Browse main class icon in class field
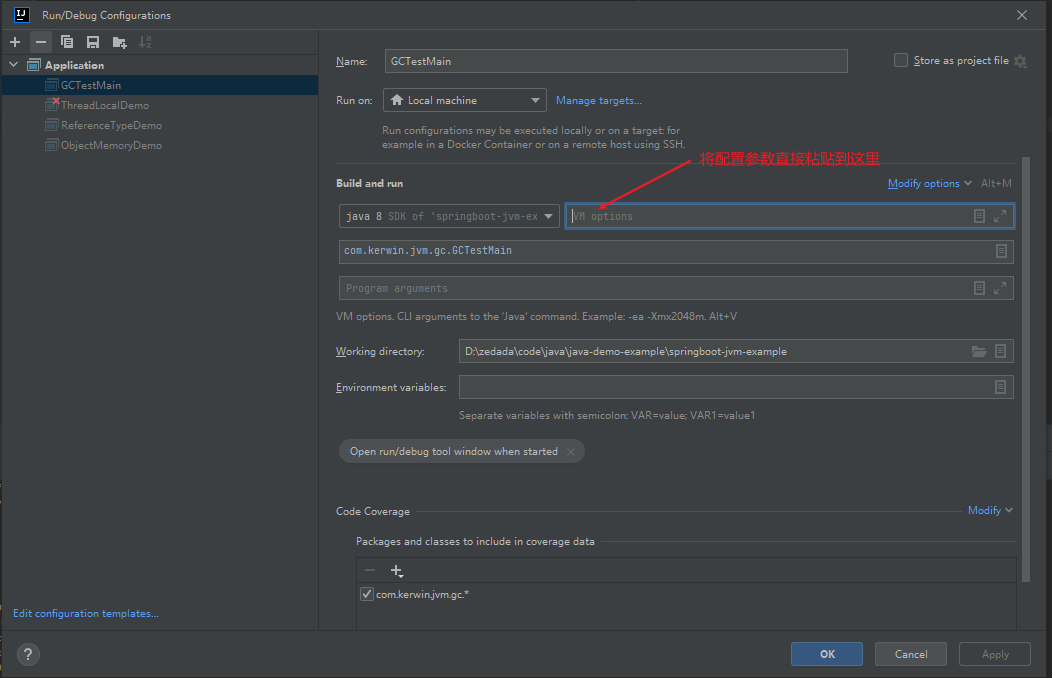1052x678 pixels. pos(1001,251)
